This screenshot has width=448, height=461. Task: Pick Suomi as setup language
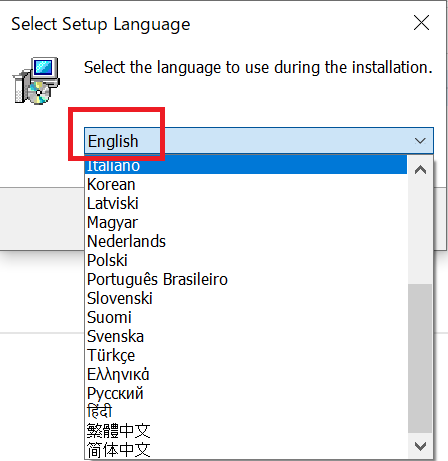pyautogui.click(x=246, y=317)
